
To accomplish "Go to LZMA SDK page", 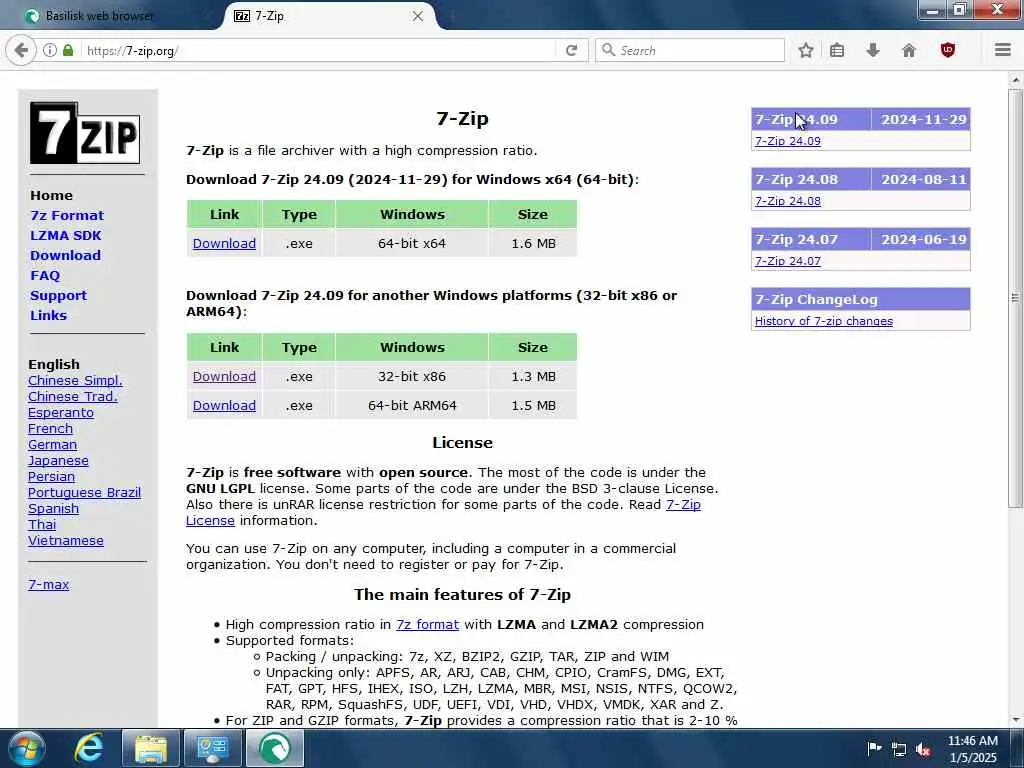I will click(66, 235).
